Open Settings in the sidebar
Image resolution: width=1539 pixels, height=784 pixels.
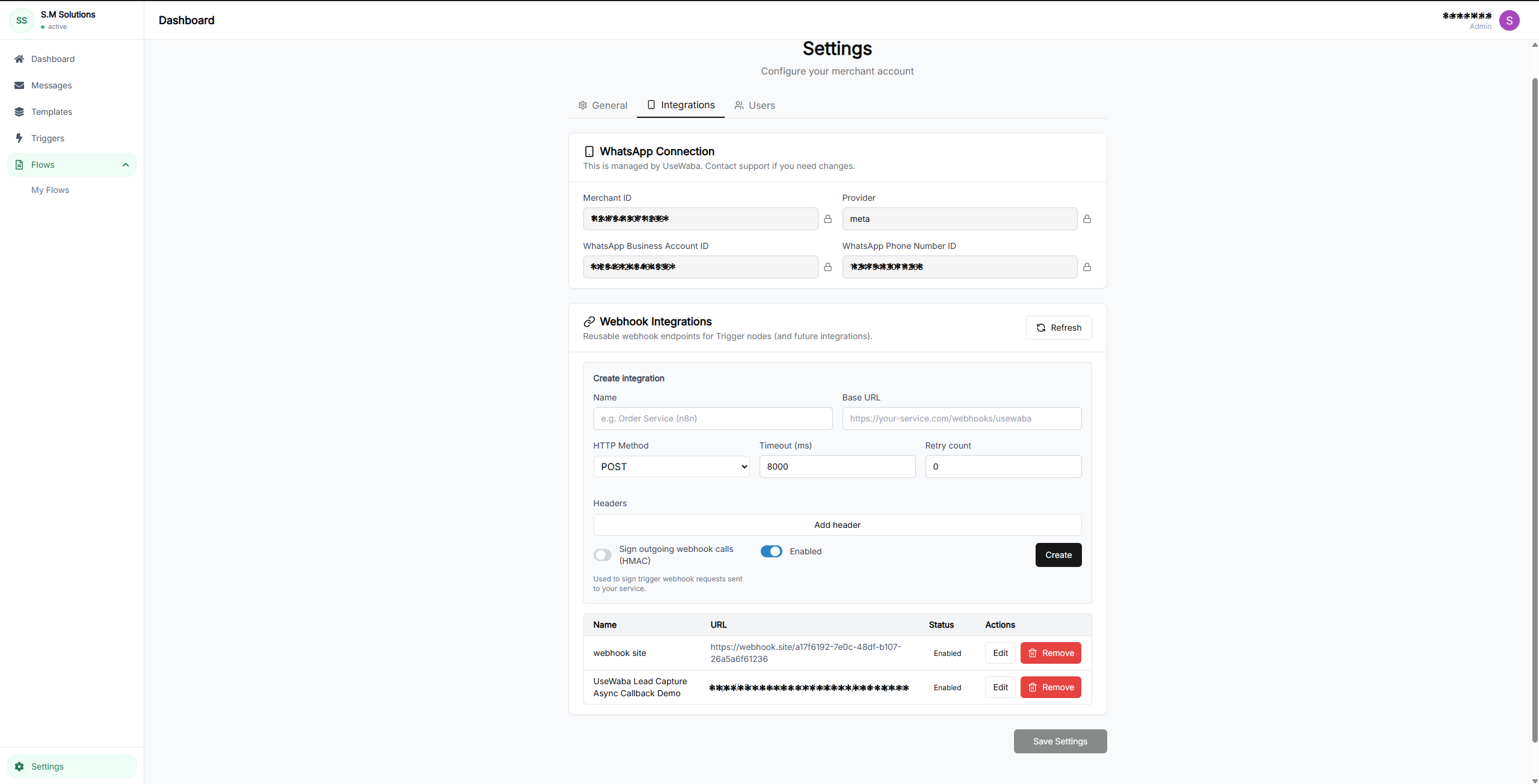click(72, 767)
